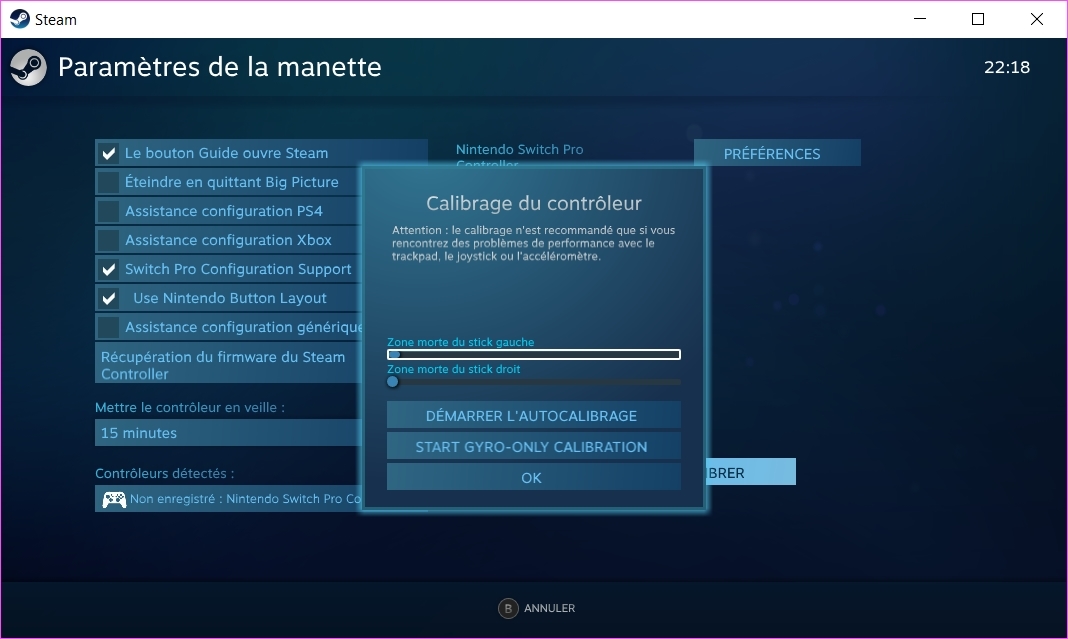Screen dimensions: 1068x639
Task: Click the 'Zone morte du stick droit' slider handle
Action: click(392, 381)
